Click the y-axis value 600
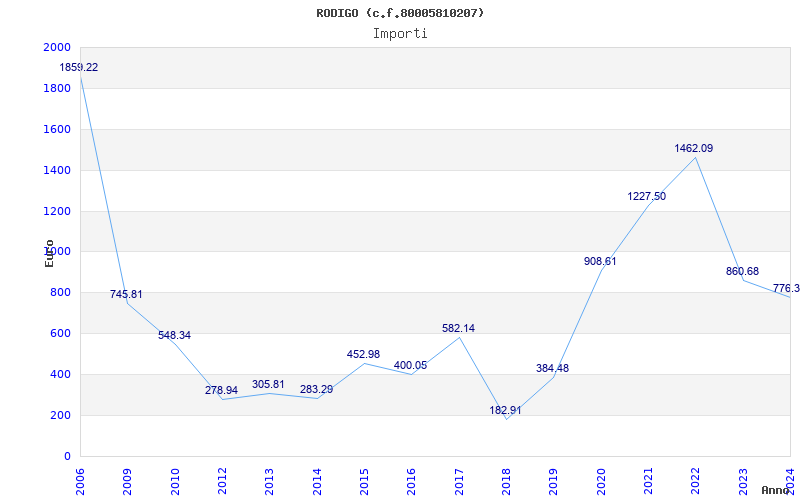The image size is (800, 500). pyautogui.click(x=60, y=333)
